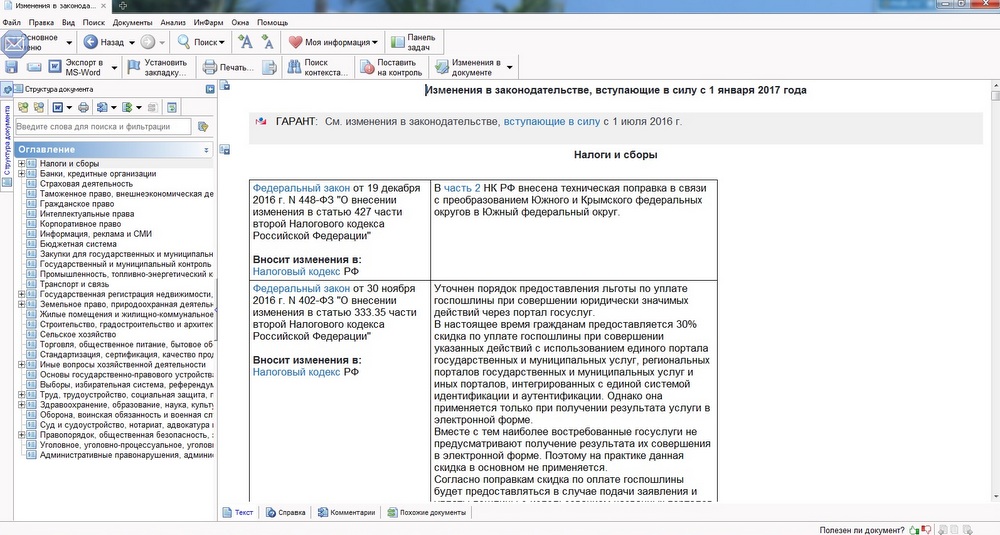The width and height of the screenshot is (1000, 535).
Task: Click collapse-all tree icon in structure panel
Action: coord(39,107)
